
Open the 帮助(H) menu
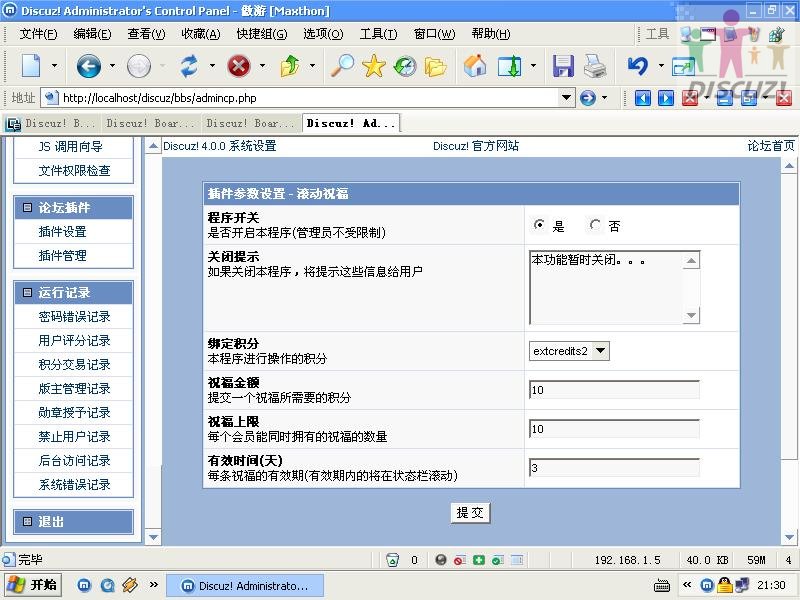tap(491, 34)
